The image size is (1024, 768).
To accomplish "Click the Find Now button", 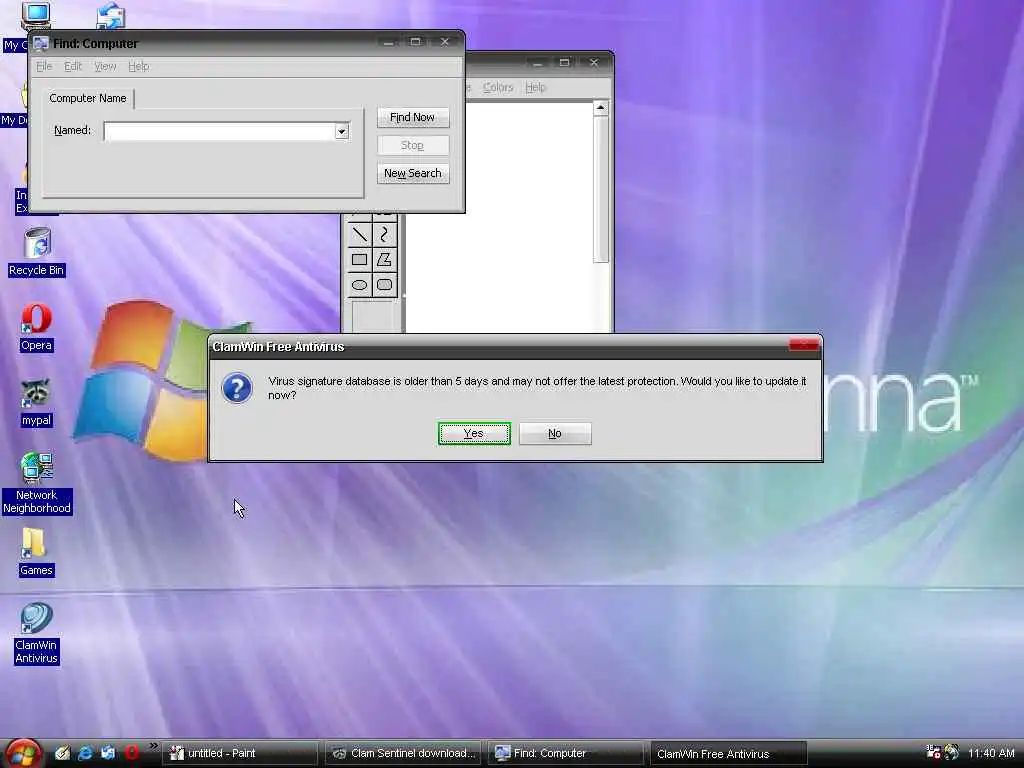I will tap(413, 118).
